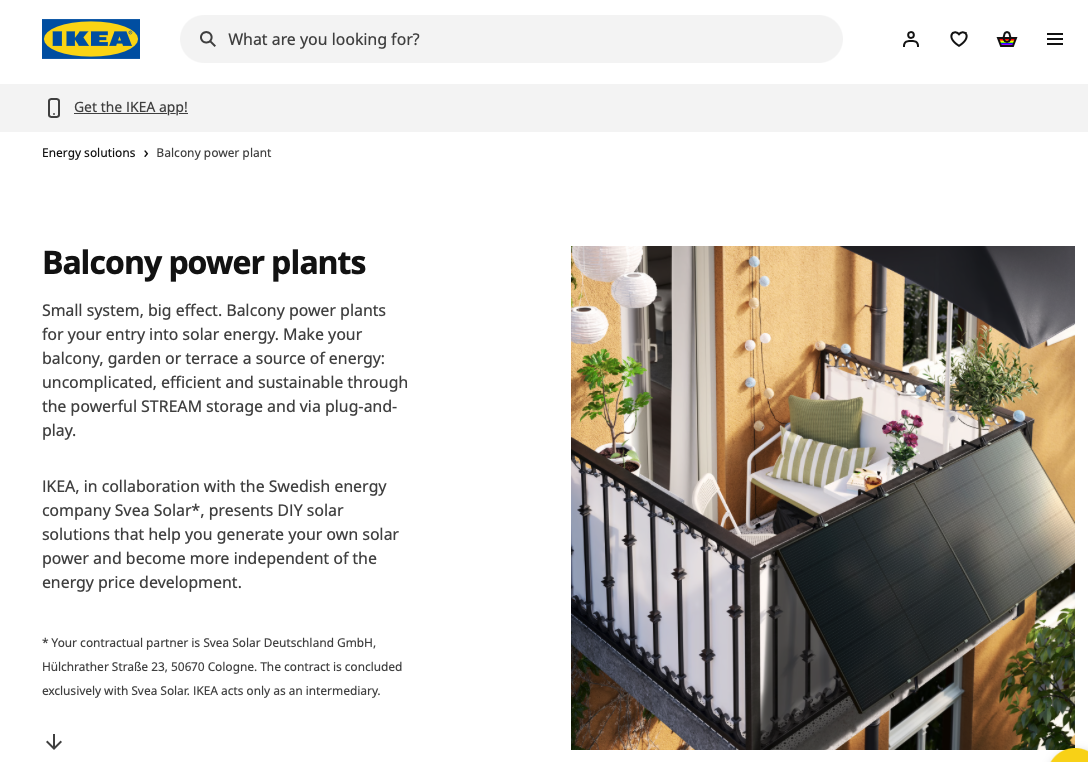This screenshot has width=1088, height=762.
Task: Click the smartphone icon in the app banner
Action: pyautogui.click(x=53, y=107)
